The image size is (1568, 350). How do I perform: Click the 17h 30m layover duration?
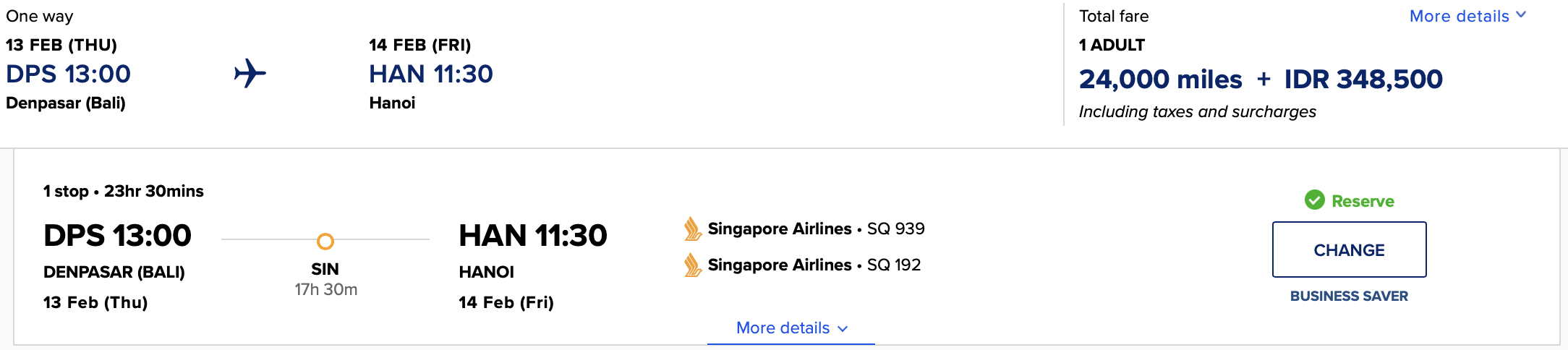[x=326, y=289]
